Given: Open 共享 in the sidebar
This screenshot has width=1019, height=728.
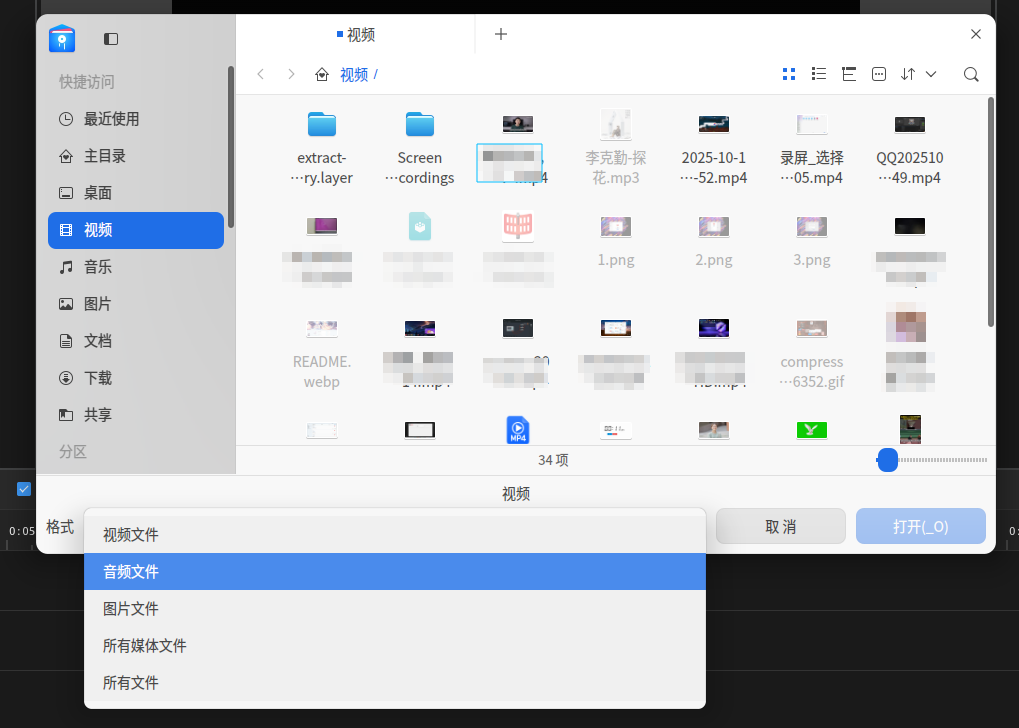Looking at the screenshot, I should click(136, 415).
